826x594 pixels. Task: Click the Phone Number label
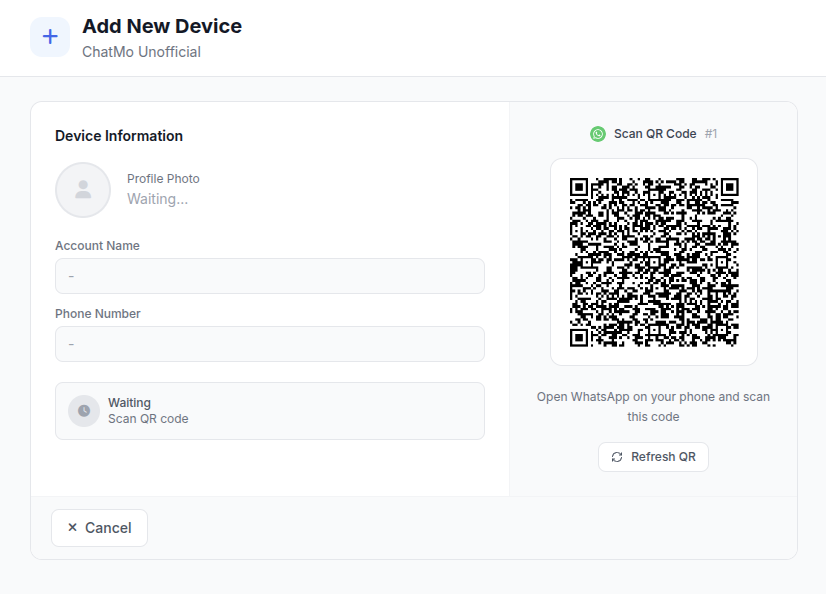point(98,314)
